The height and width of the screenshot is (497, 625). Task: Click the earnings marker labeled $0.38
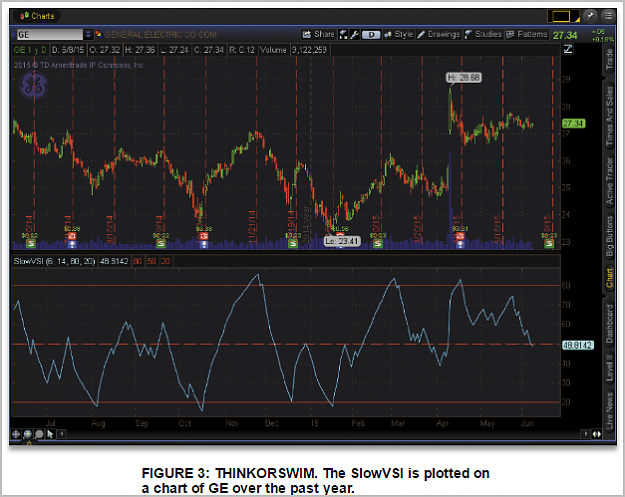[204, 236]
